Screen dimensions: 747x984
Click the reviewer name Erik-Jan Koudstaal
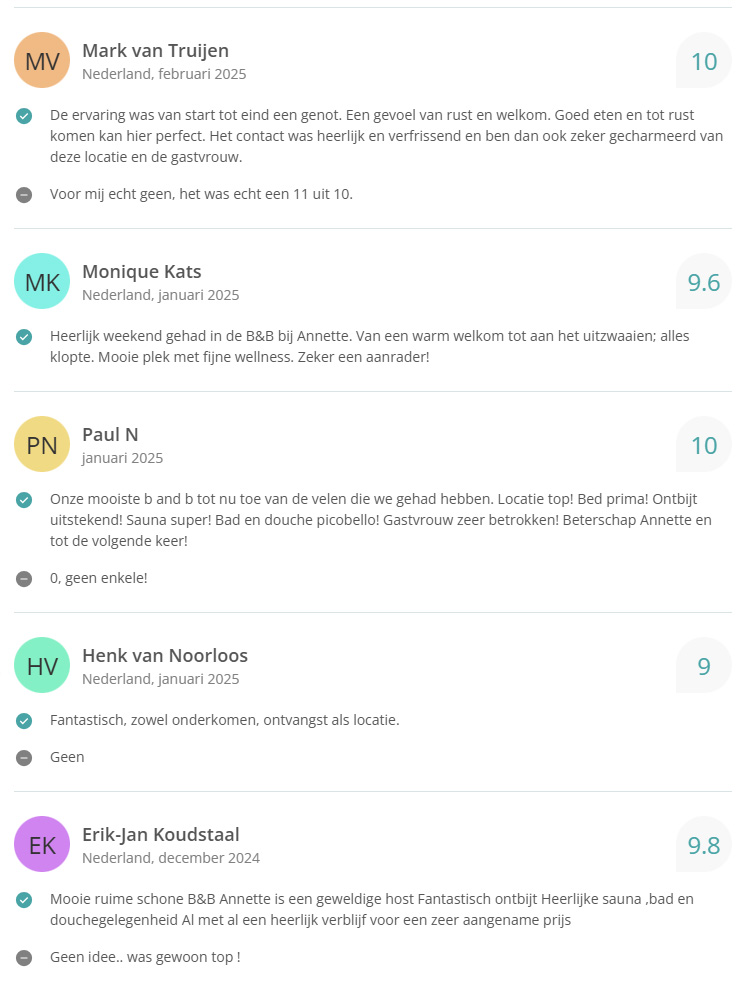coord(160,834)
